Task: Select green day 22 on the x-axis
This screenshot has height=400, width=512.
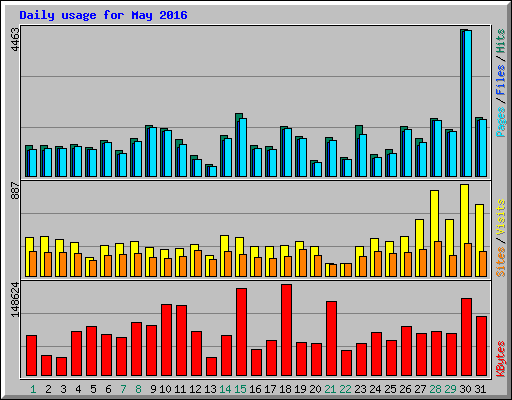Action: pos(345,389)
